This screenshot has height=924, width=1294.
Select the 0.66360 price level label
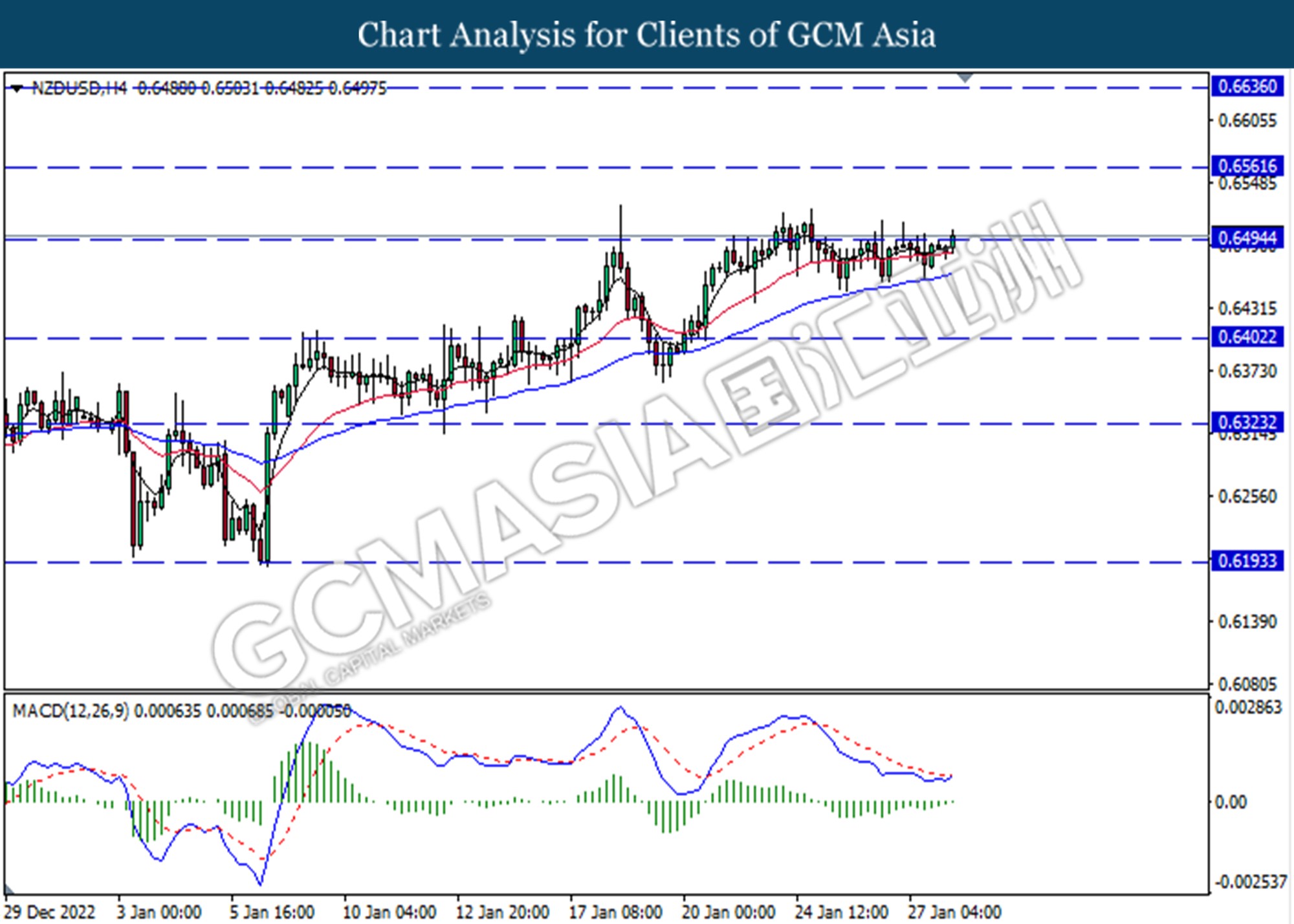(x=1246, y=86)
